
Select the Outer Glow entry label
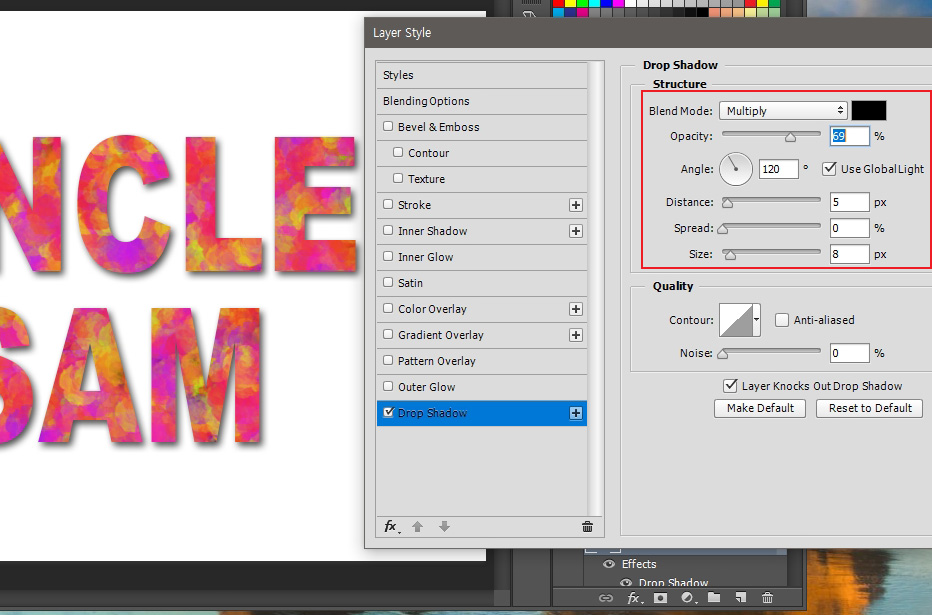426,387
